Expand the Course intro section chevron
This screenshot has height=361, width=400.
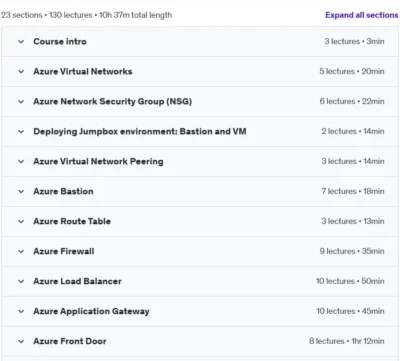coord(21,42)
